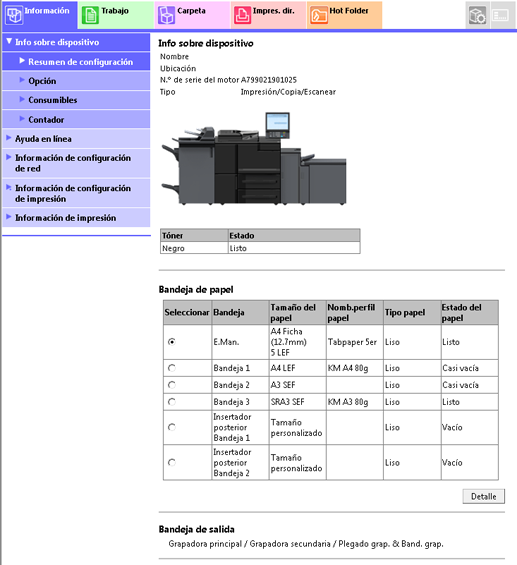Click the green Trabajo document icon
Screen dimensions: 517x565
[90, 15]
